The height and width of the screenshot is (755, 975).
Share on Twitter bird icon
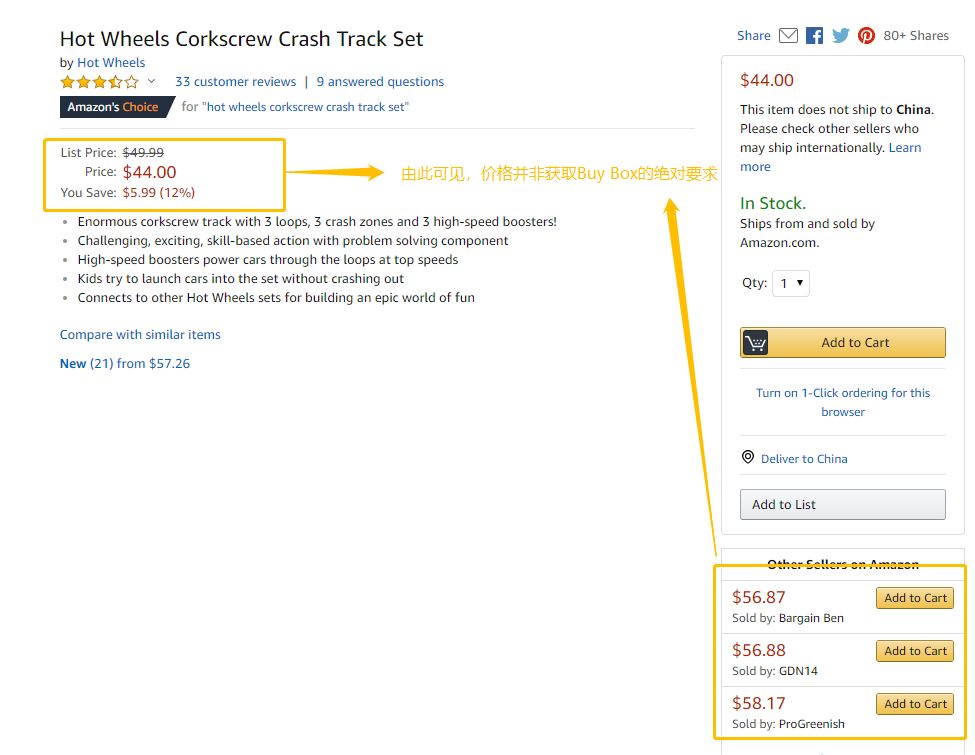[x=840, y=36]
